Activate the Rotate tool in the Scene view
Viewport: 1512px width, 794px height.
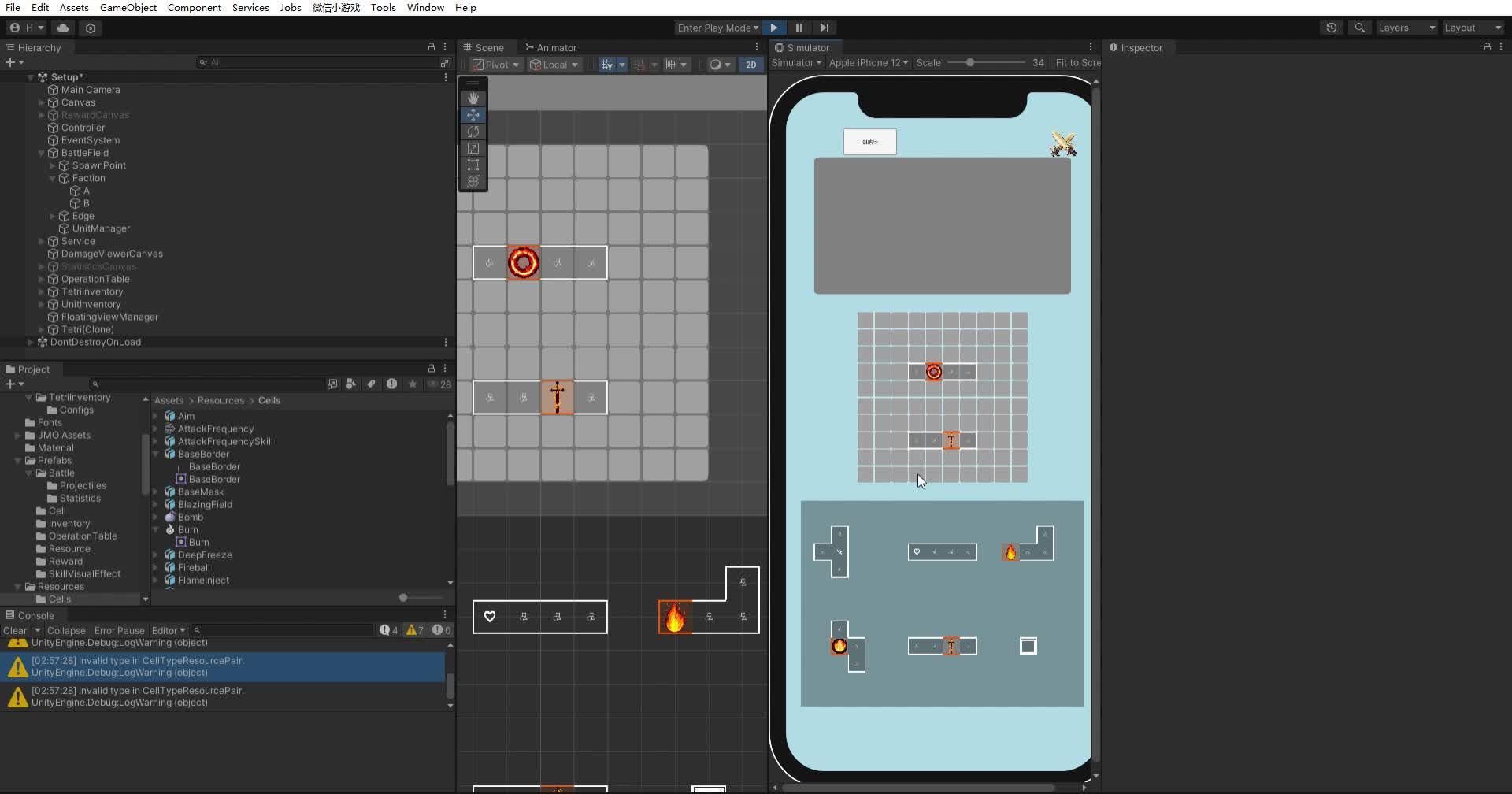472,132
